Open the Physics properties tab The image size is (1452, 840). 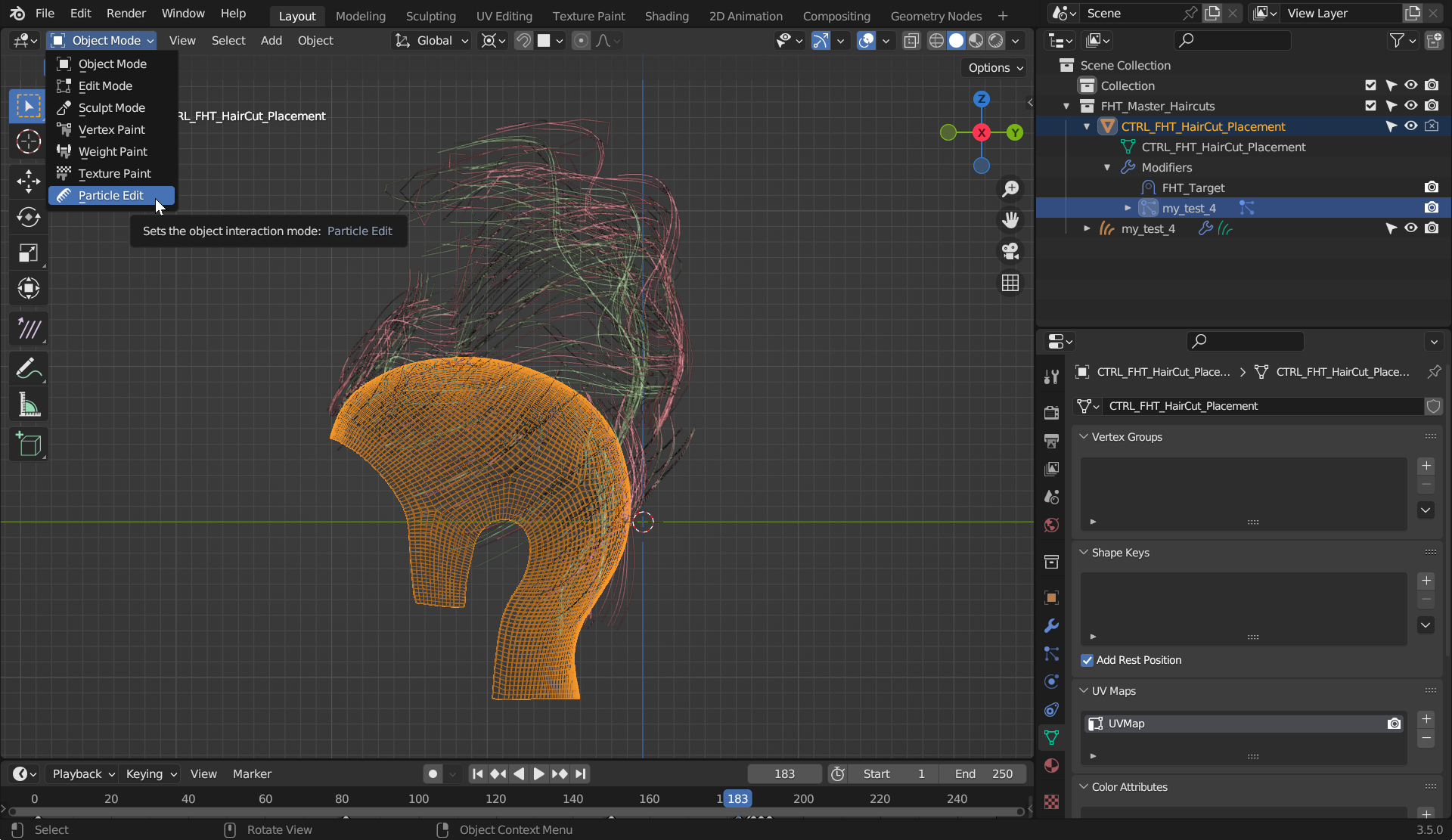tap(1051, 681)
